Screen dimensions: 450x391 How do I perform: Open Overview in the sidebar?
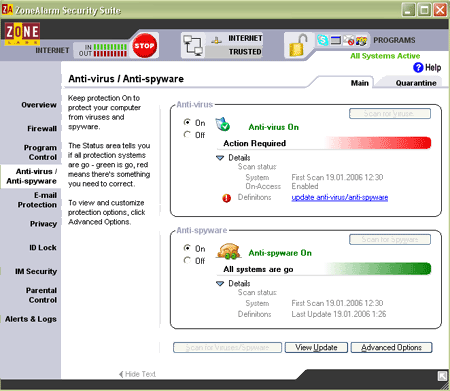(x=39, y=105)
